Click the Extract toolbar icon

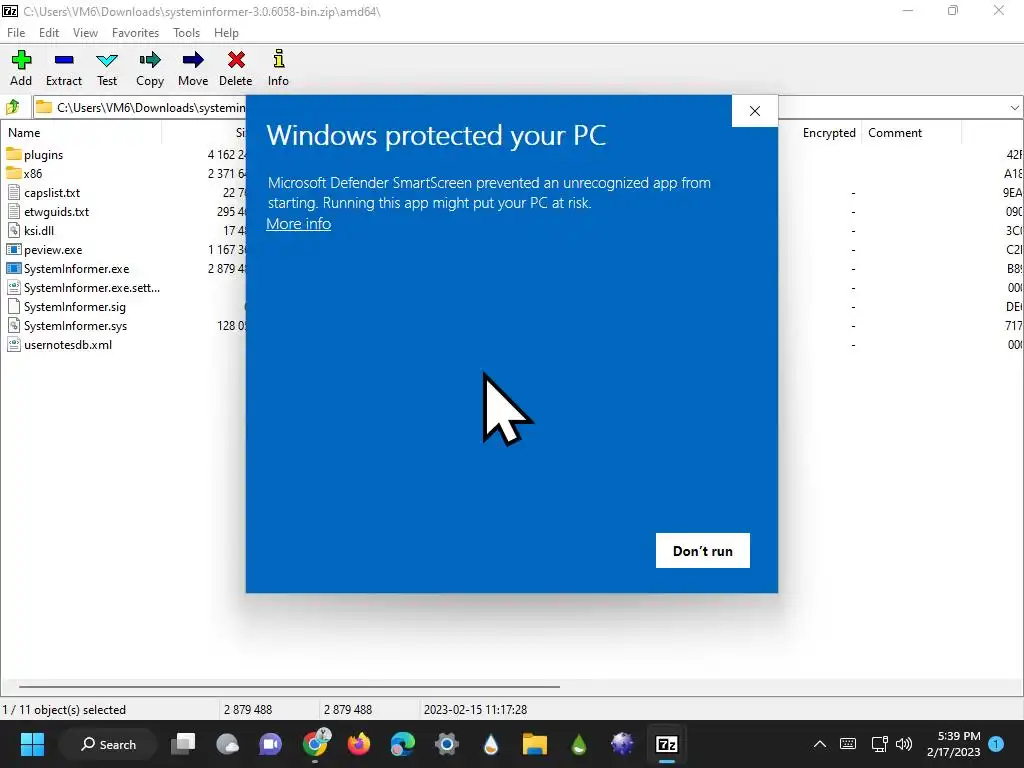tap(64, 60)
